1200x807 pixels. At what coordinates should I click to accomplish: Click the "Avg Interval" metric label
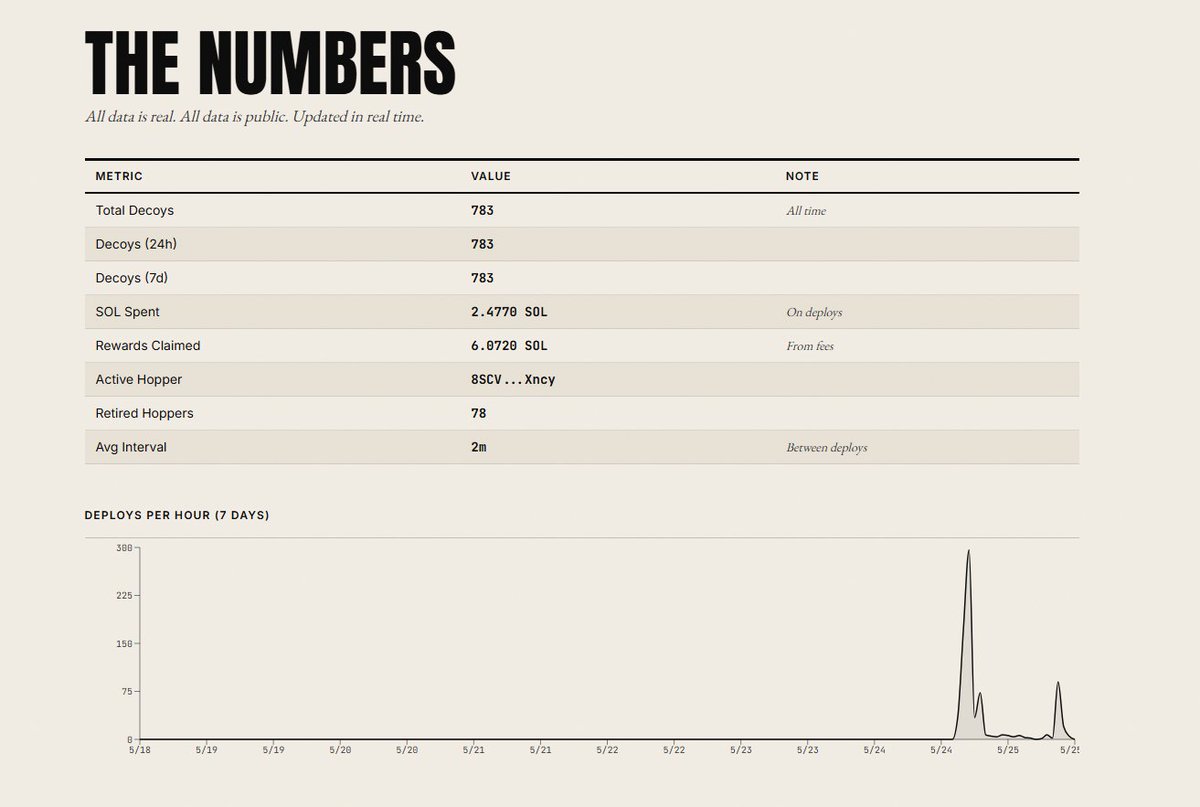131,447
